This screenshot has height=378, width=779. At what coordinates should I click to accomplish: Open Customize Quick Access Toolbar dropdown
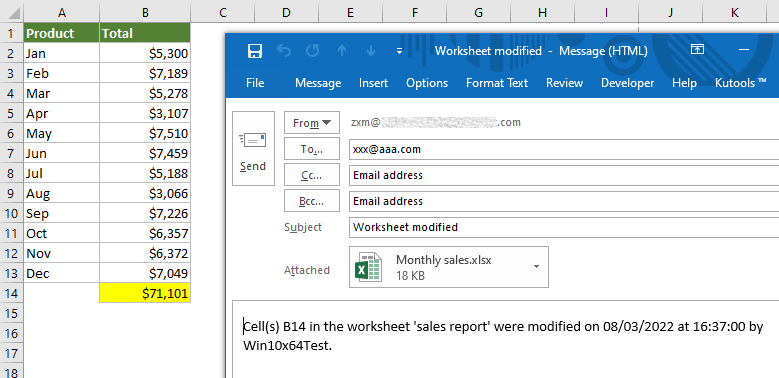pos(399,51)
